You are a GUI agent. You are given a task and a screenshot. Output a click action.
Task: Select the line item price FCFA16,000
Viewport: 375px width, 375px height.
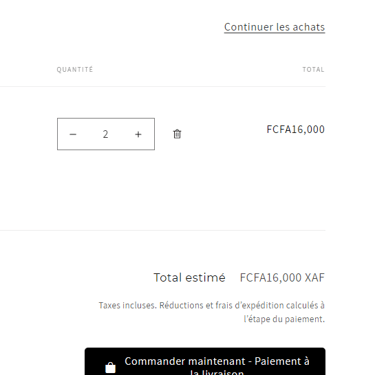pyautogui.click(x=295, y=129)
